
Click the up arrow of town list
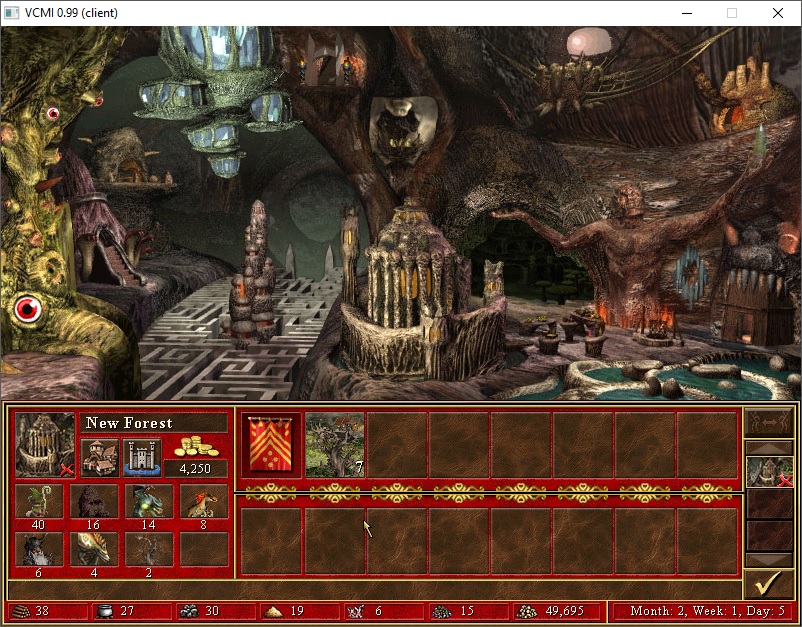click(769, 448)
